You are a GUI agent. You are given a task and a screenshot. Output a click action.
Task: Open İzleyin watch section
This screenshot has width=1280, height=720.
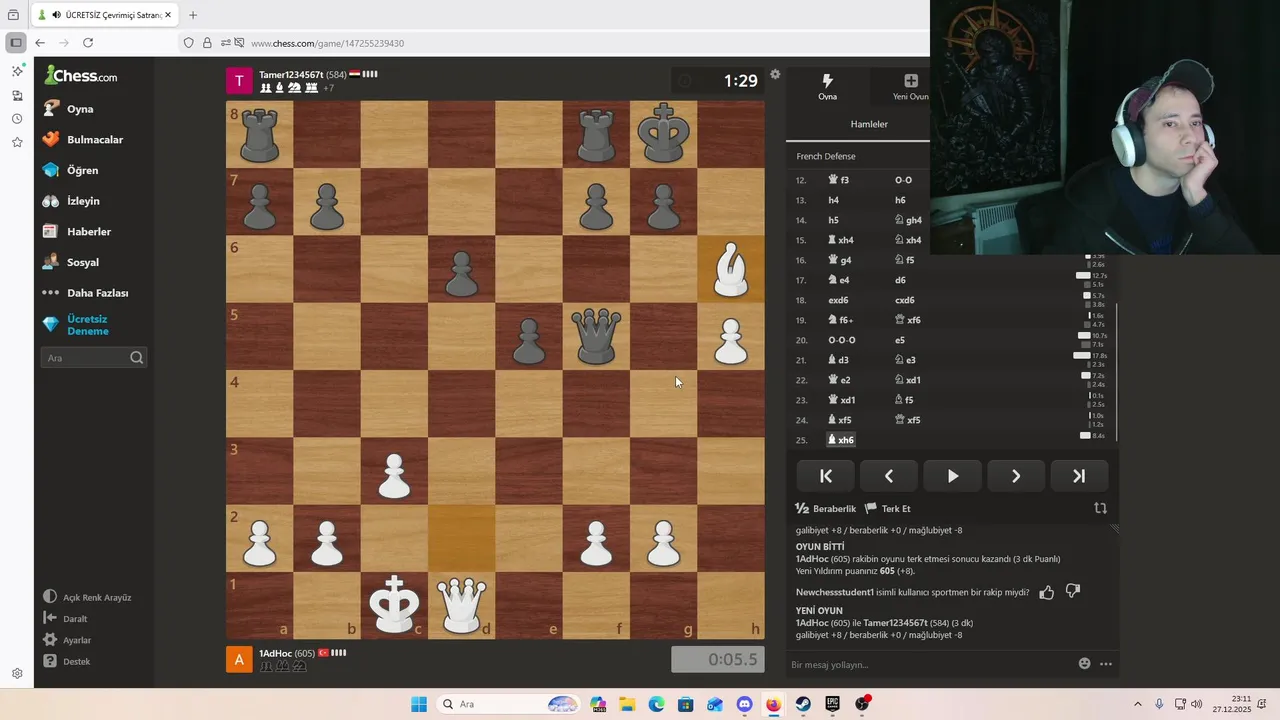(x=83, y=201)
